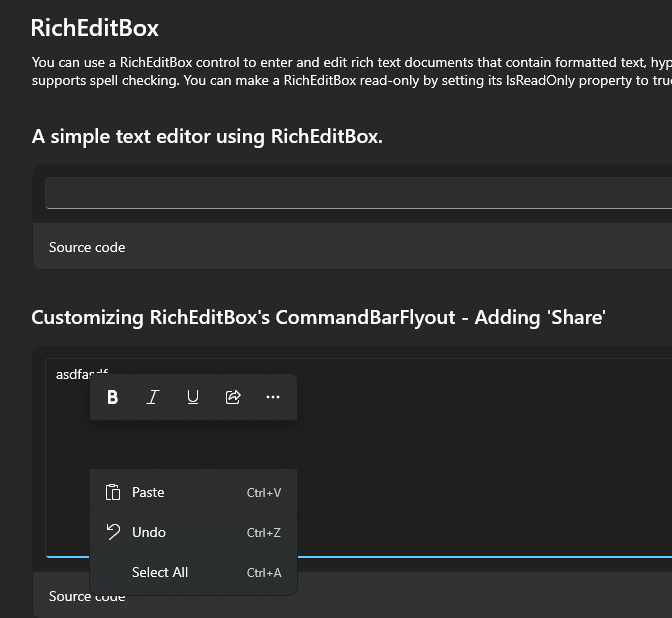Viewport: 672px width, 618px height.
Task: Click the Undo arrow icon
Action: tap(113, 532)
